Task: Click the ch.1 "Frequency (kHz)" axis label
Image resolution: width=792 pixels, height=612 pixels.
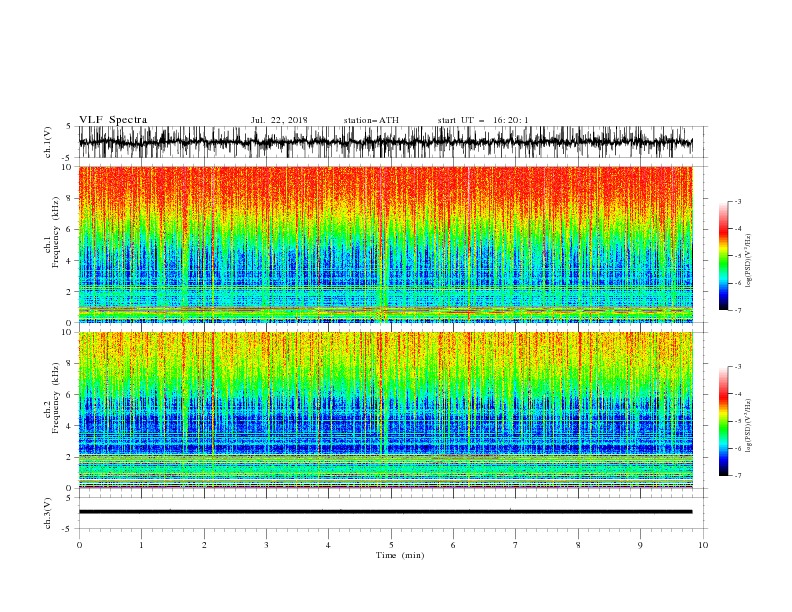Action: pos(58,232)
